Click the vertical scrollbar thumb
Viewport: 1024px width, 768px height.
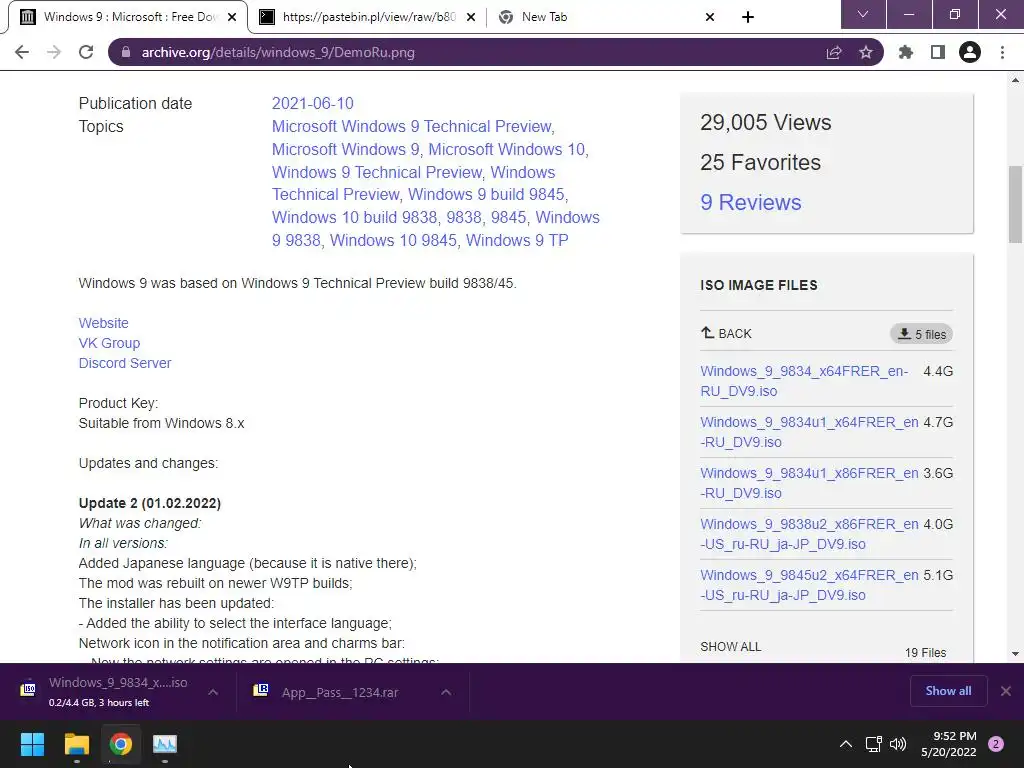tap(1015, 204)
